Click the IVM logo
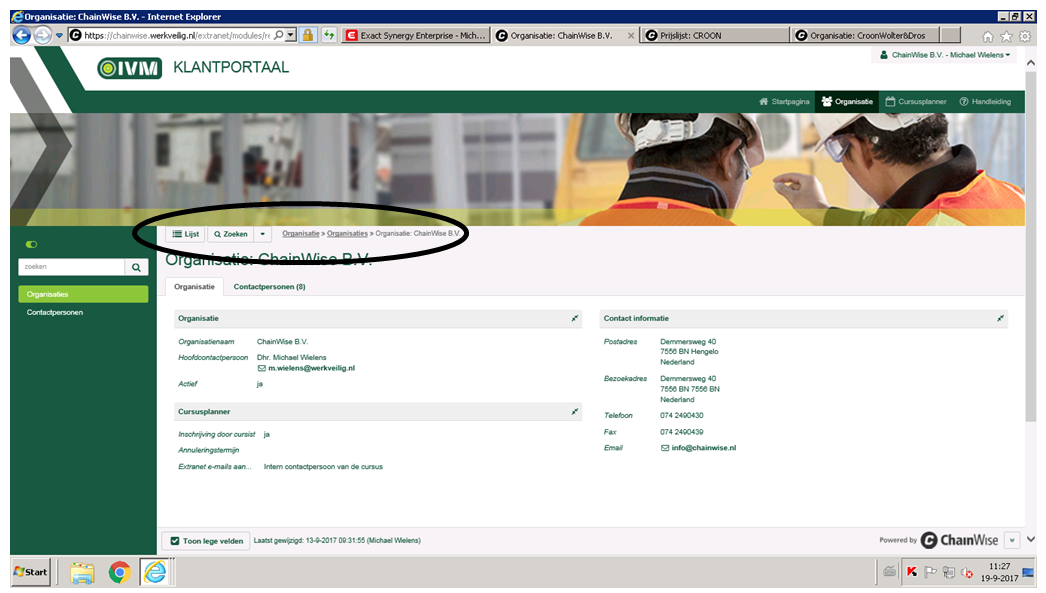The width and height of the screenshot is (1046, 593). click(x=129, y=68)
